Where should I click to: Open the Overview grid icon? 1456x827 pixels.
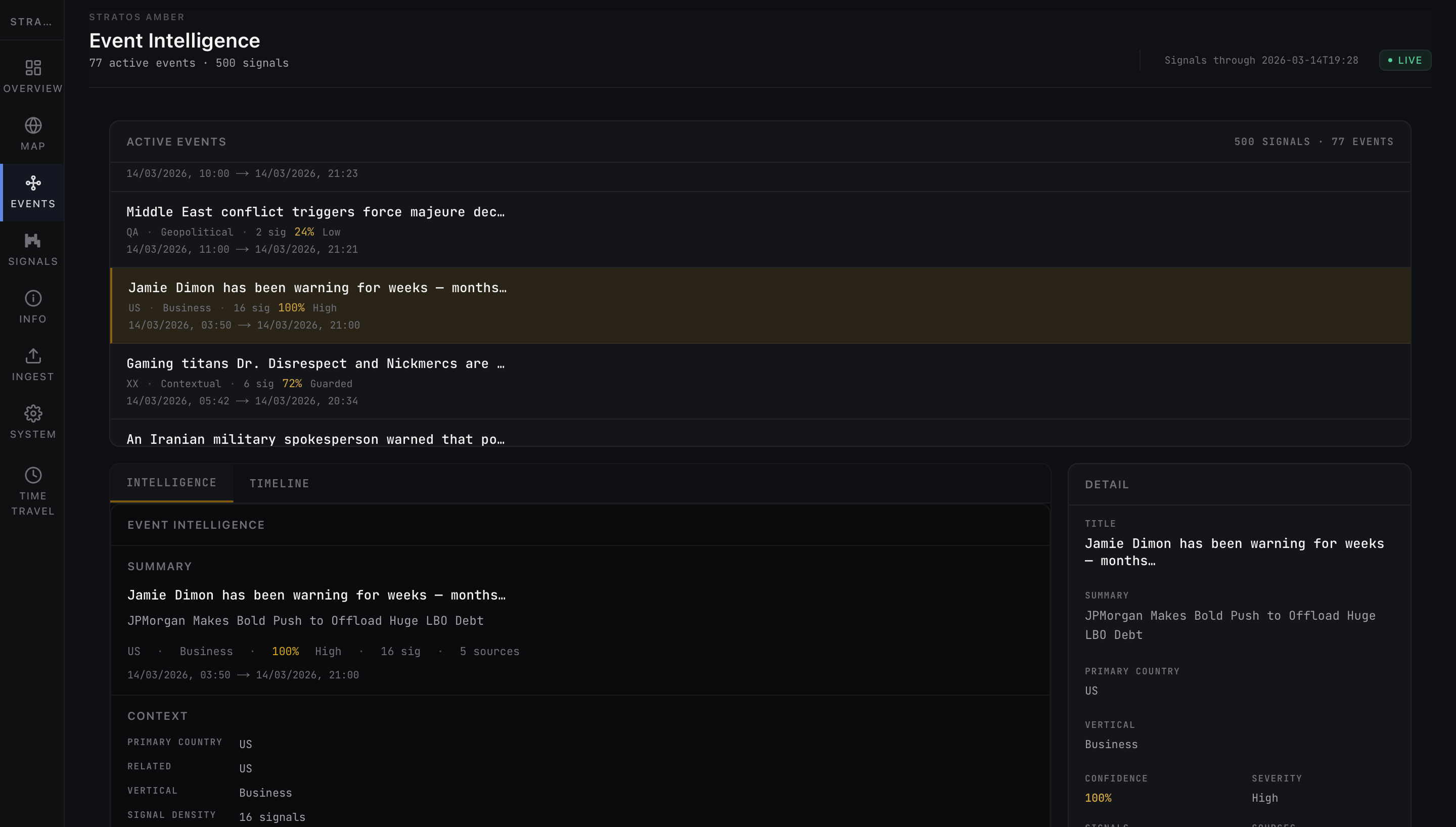click(33, 69)
